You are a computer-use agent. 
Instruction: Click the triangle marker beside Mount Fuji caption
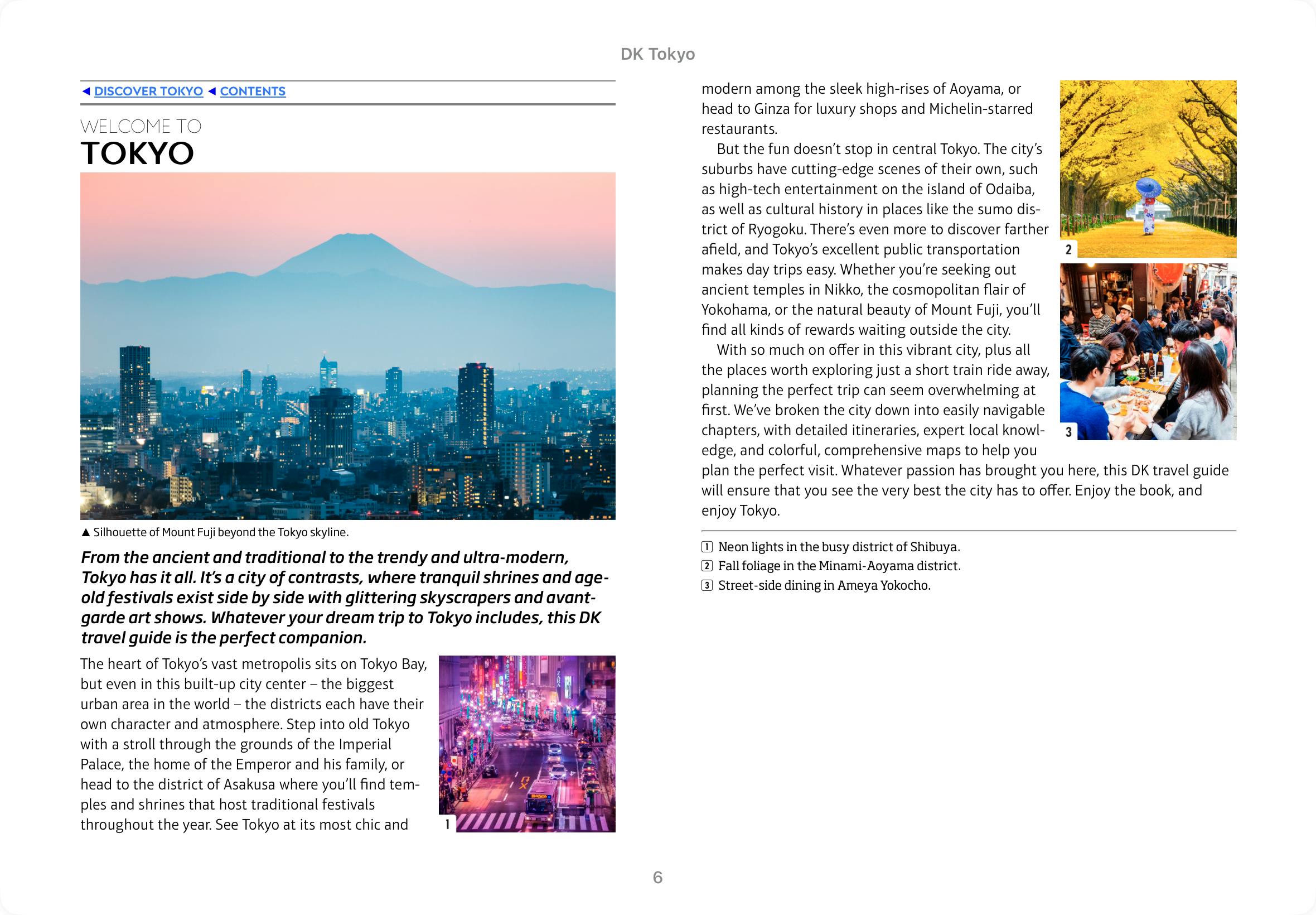86,533
